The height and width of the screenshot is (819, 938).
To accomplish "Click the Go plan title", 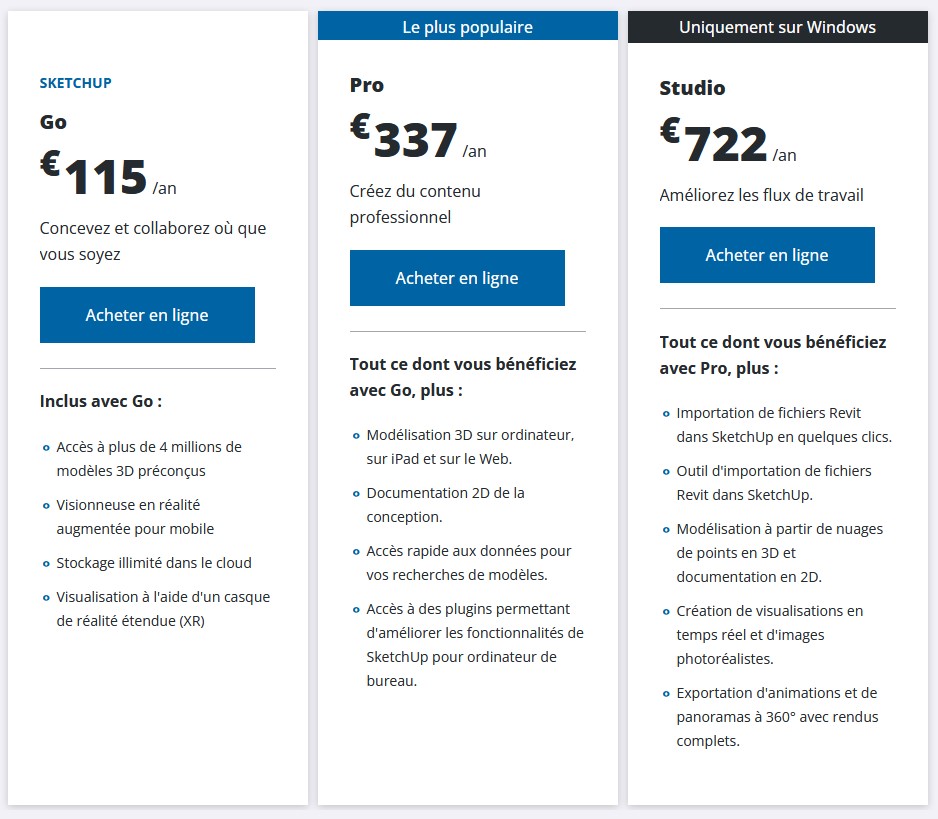I will click(53, 122).
